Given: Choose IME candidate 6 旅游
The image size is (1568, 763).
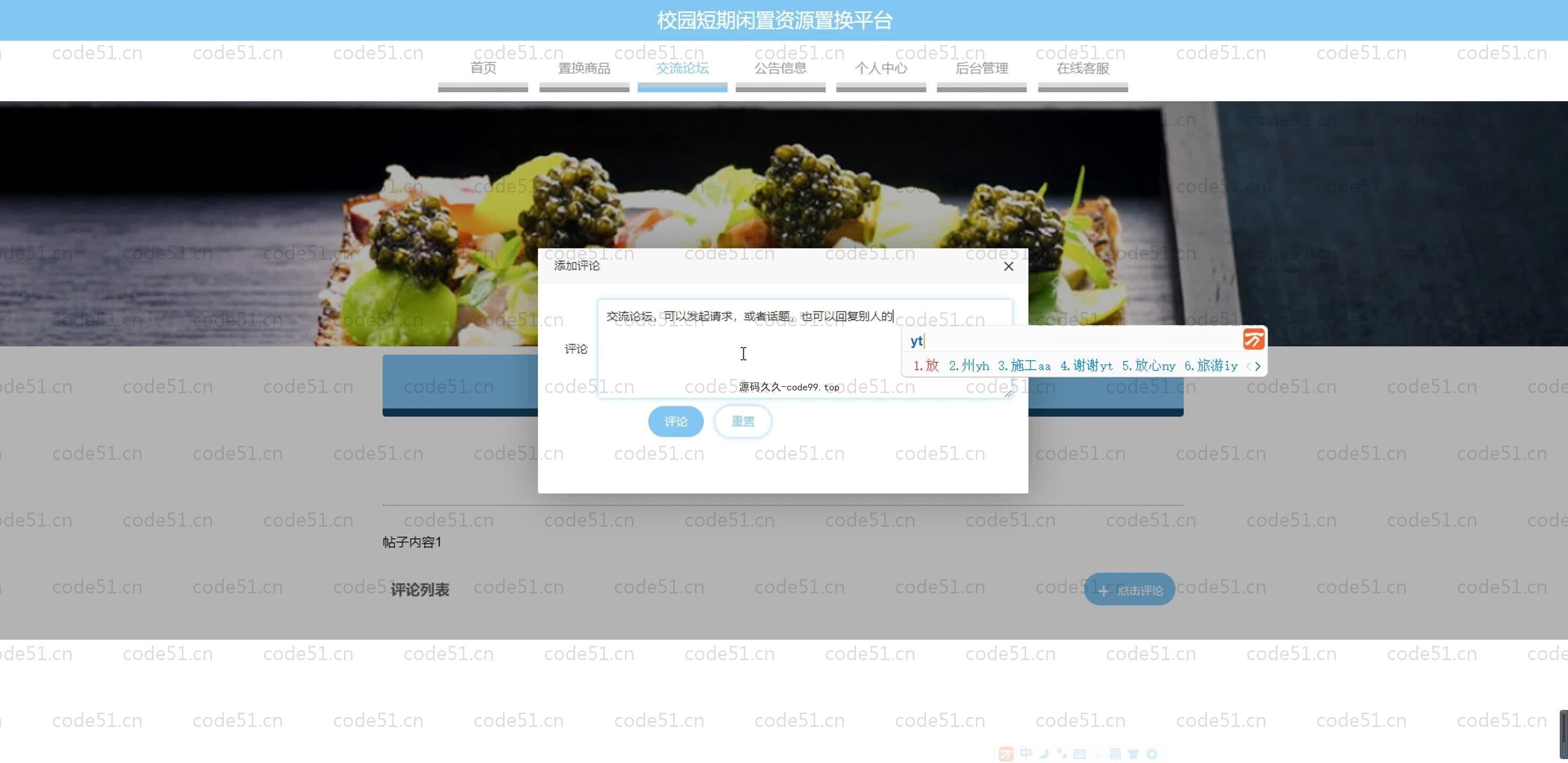Looking at the screenshot, I should coord(1211,366).
